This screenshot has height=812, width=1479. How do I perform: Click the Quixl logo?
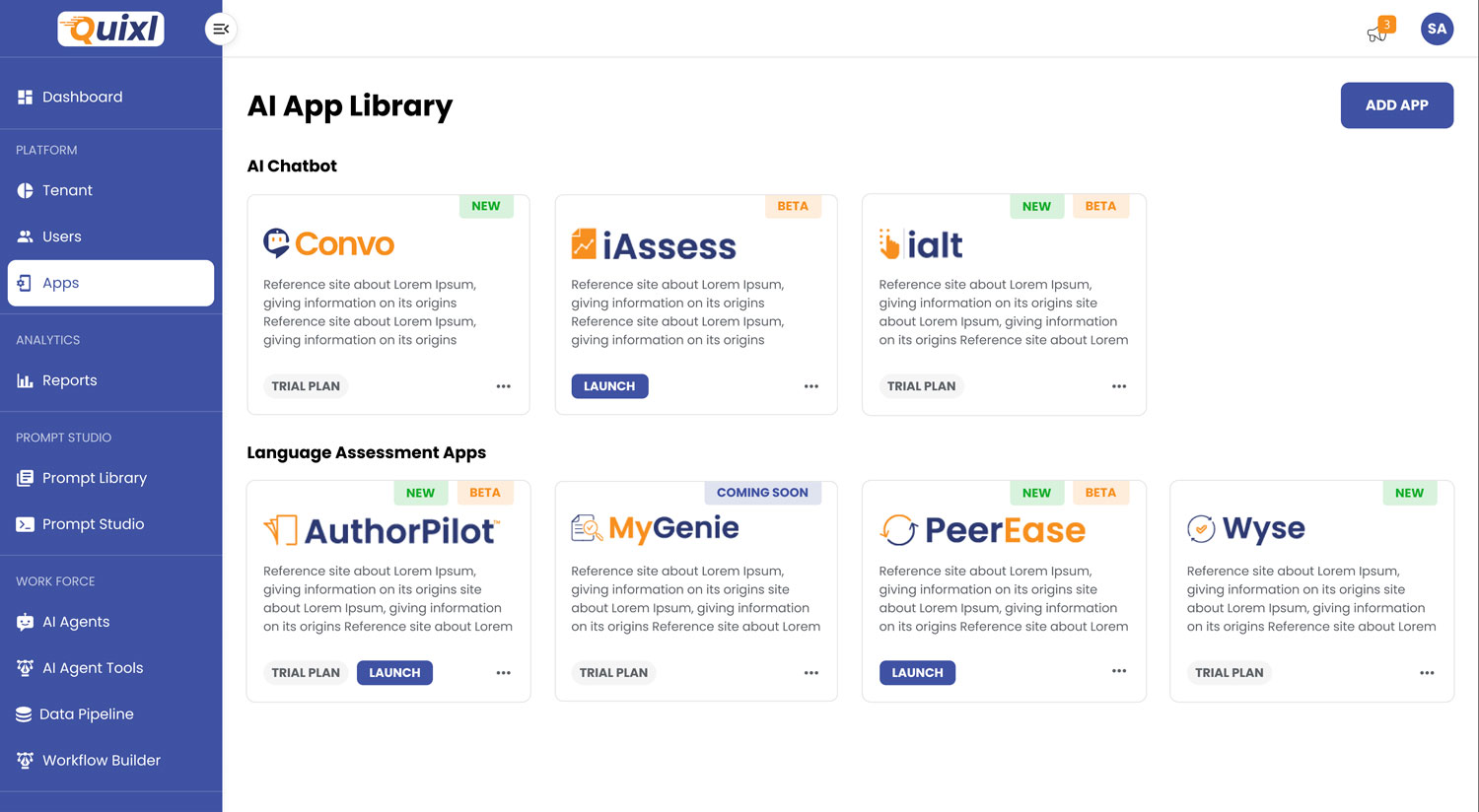tap(111, 29)
